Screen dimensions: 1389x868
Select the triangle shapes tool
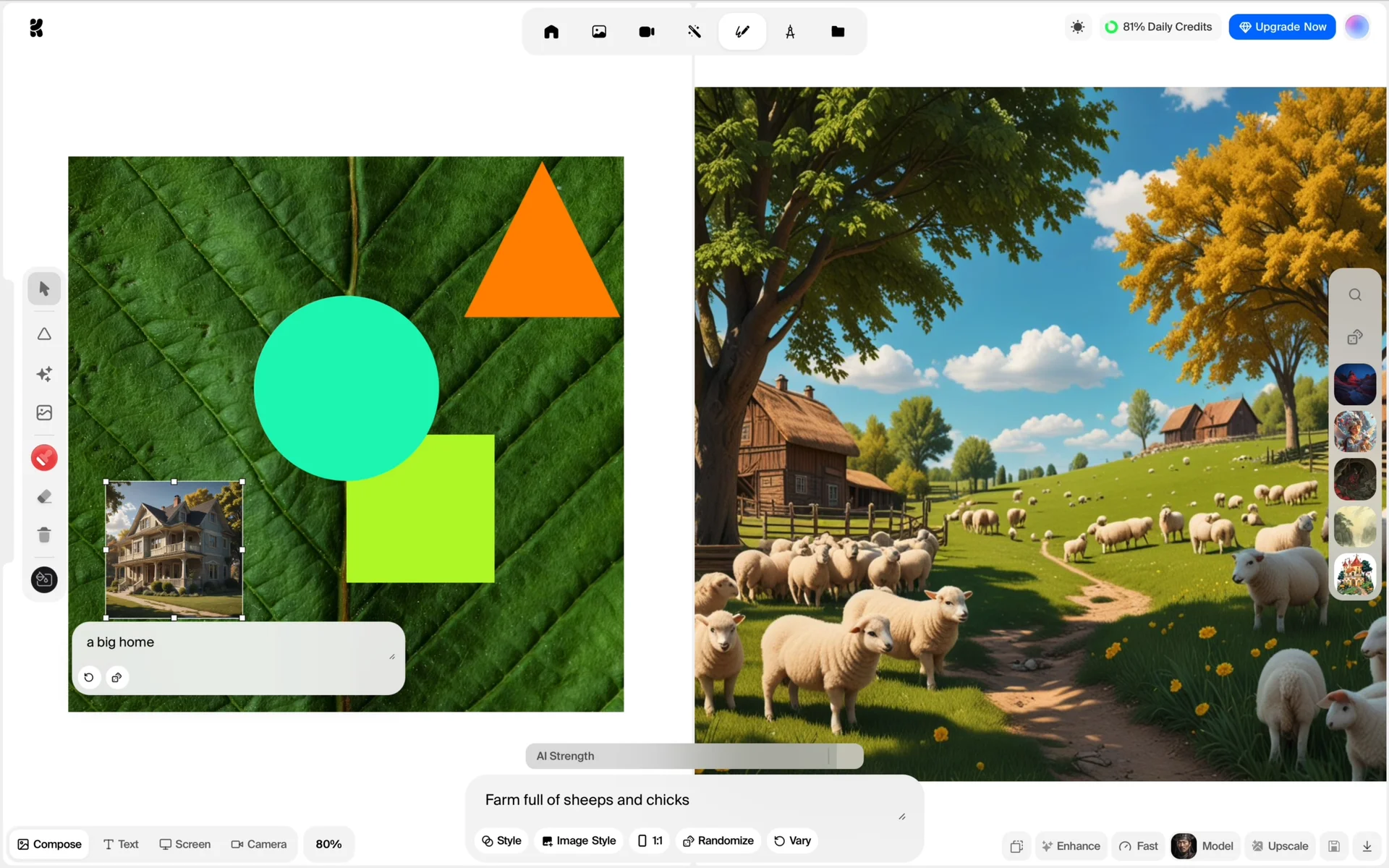pos(44,334)
